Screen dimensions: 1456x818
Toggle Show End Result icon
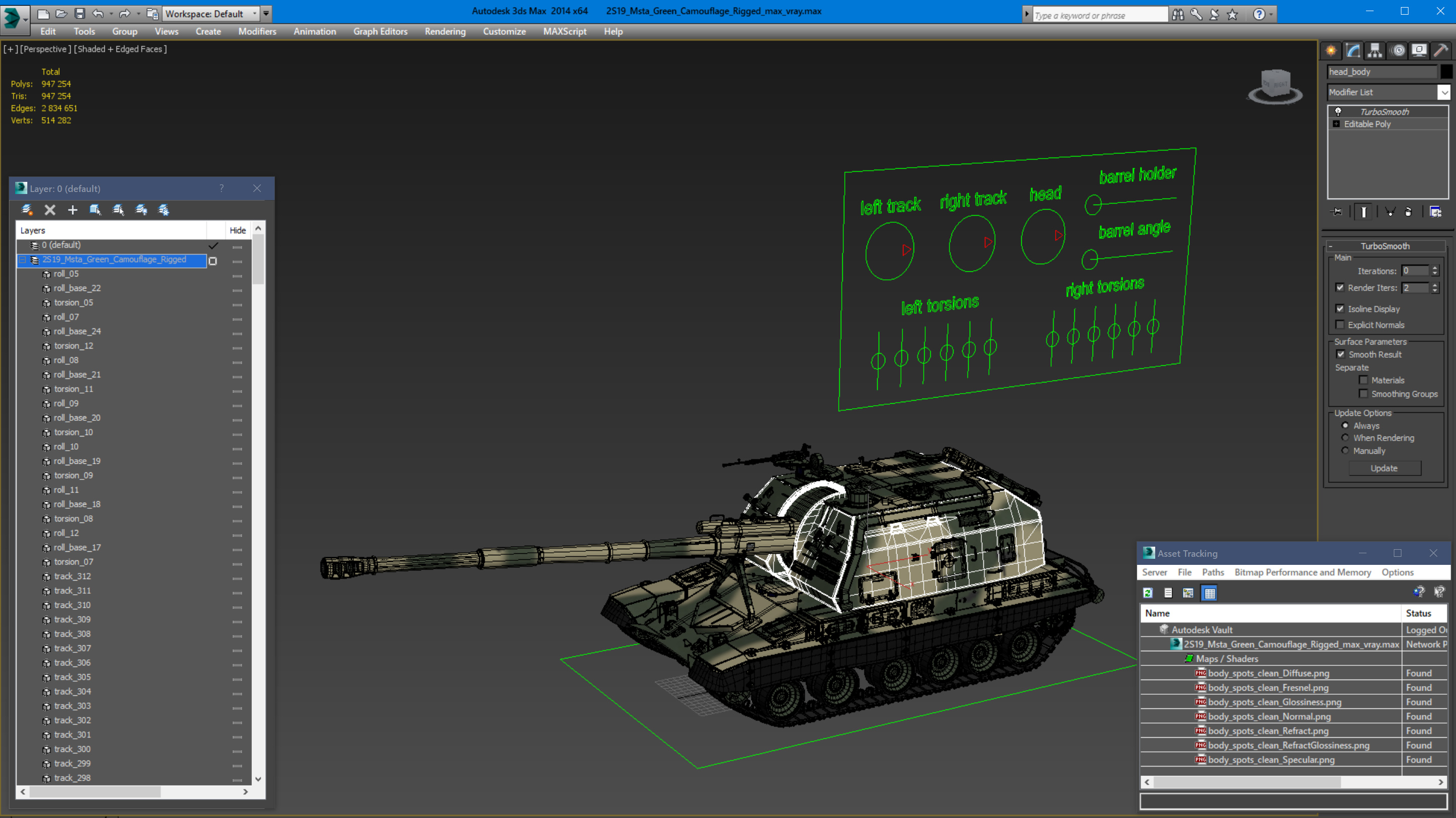(1364, 212)
